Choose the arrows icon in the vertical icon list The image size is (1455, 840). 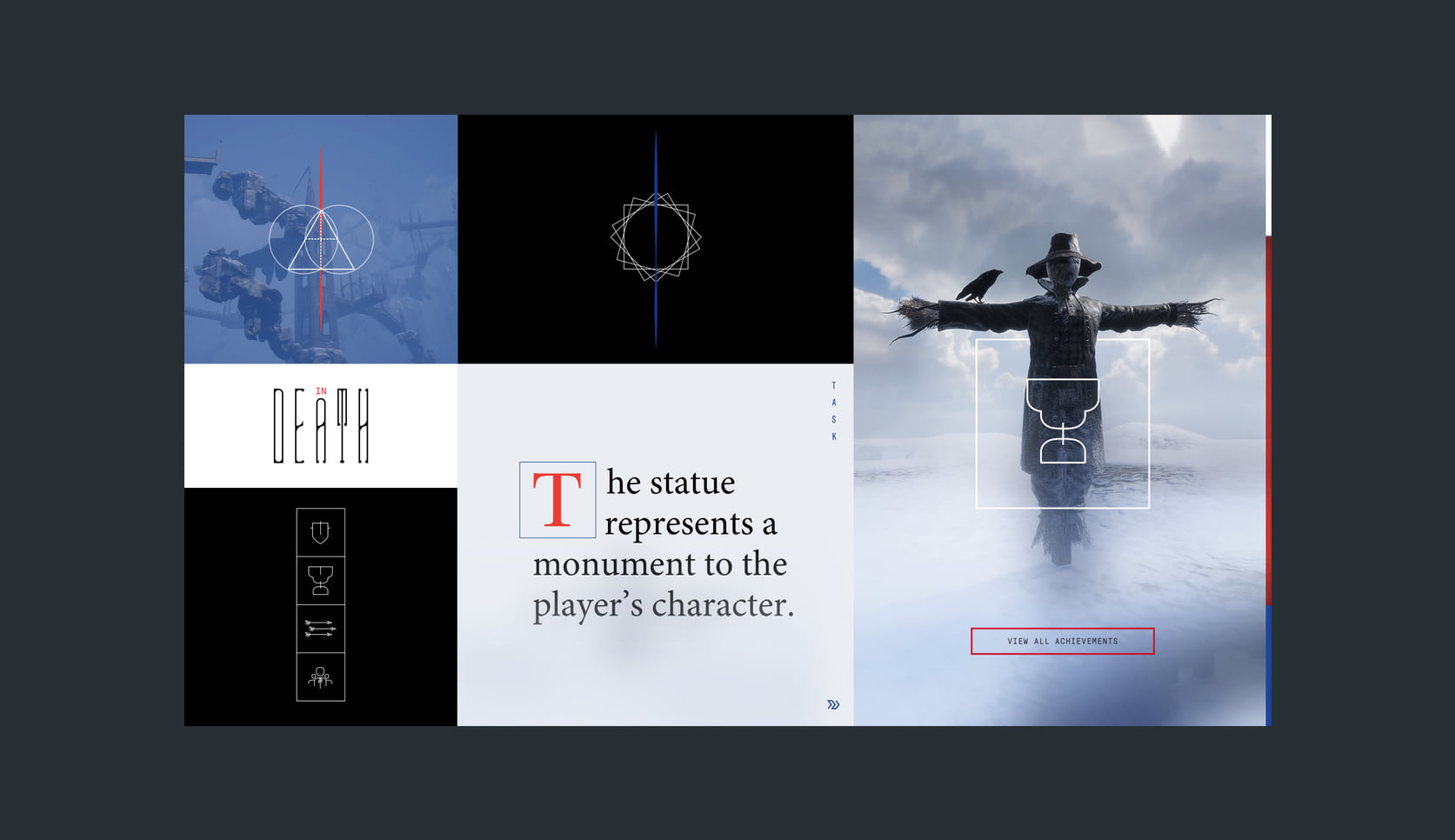coord(320,629)
